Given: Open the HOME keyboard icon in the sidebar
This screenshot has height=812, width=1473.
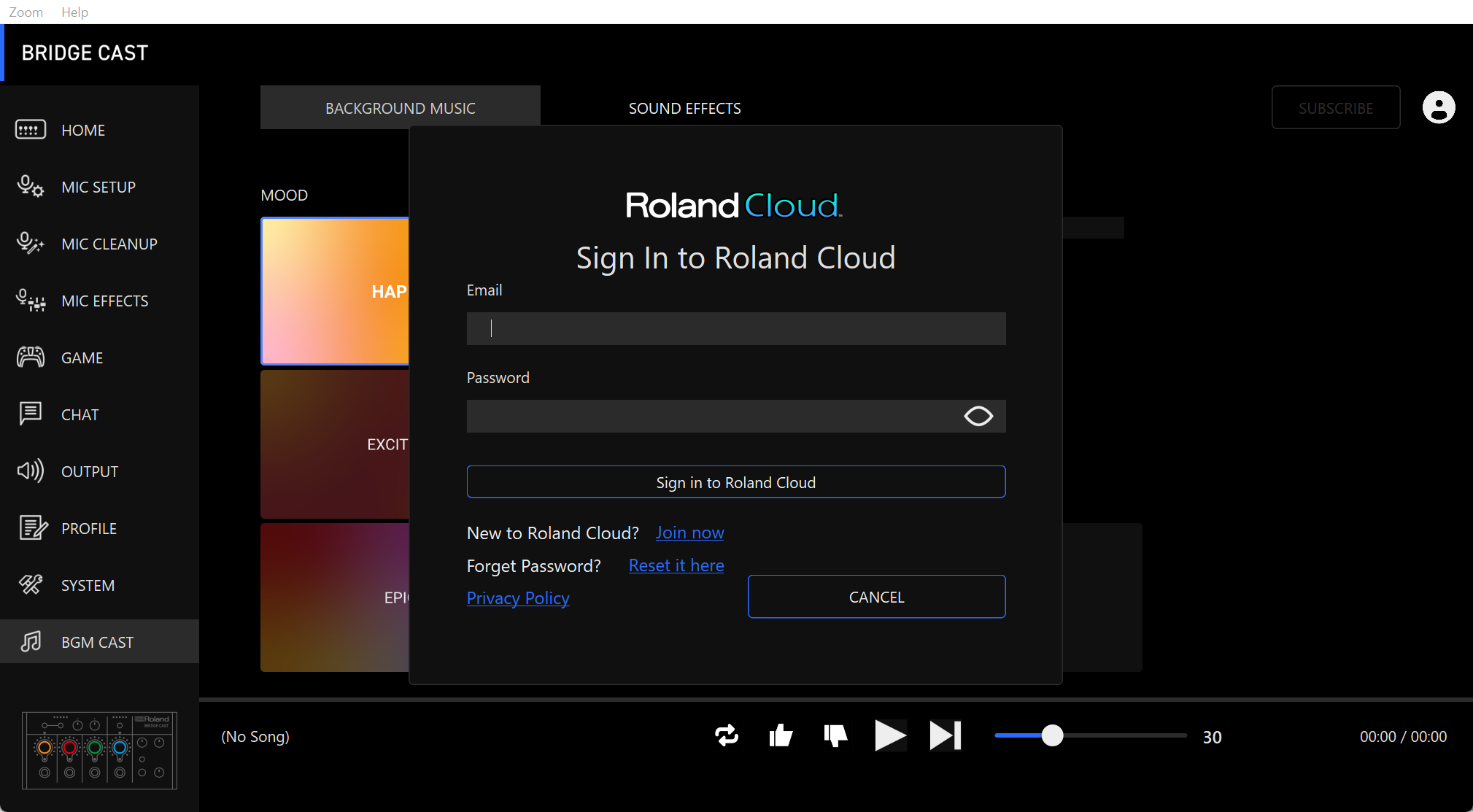Looking at the screenshot, I should 31,130.
